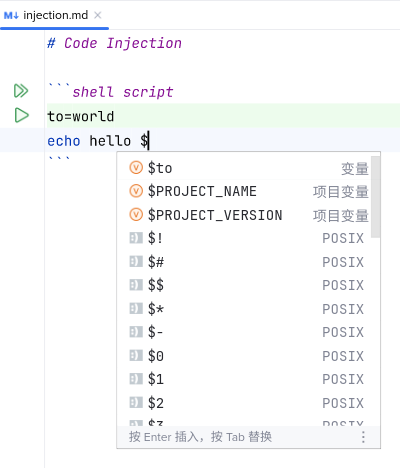Click the Markdown file icon on the tab
Screen dimensions: 400x468
11,16
